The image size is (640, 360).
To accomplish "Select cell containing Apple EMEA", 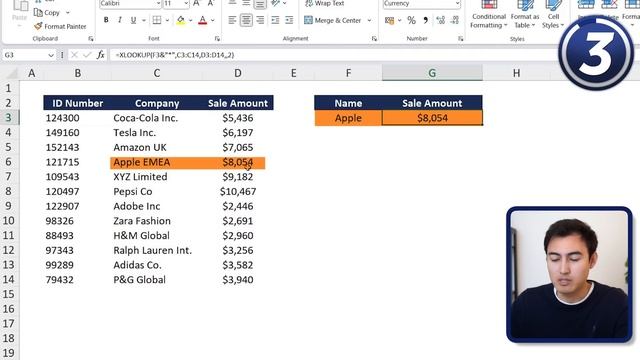I will [x=157, y=162].
